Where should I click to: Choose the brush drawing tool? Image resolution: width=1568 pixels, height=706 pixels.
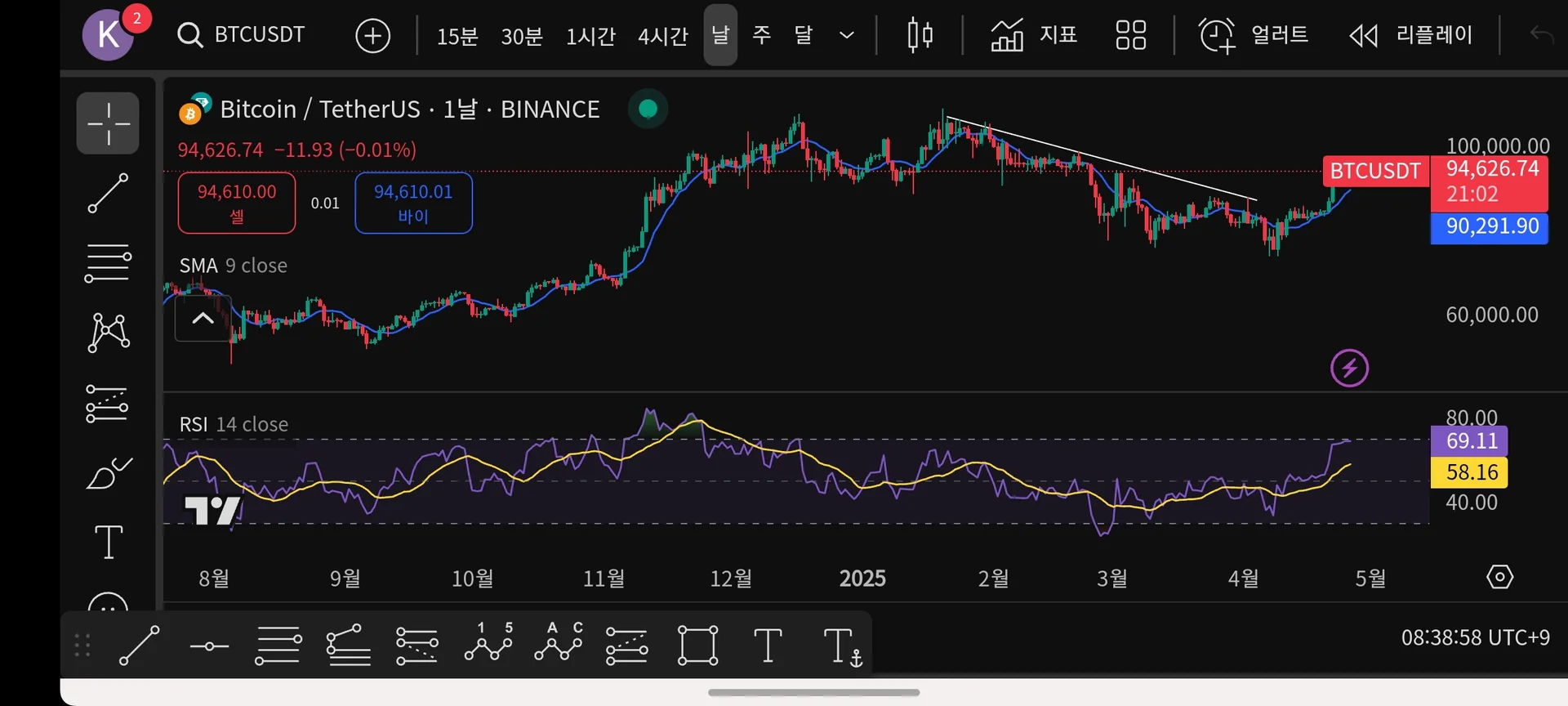pos(108,473)
